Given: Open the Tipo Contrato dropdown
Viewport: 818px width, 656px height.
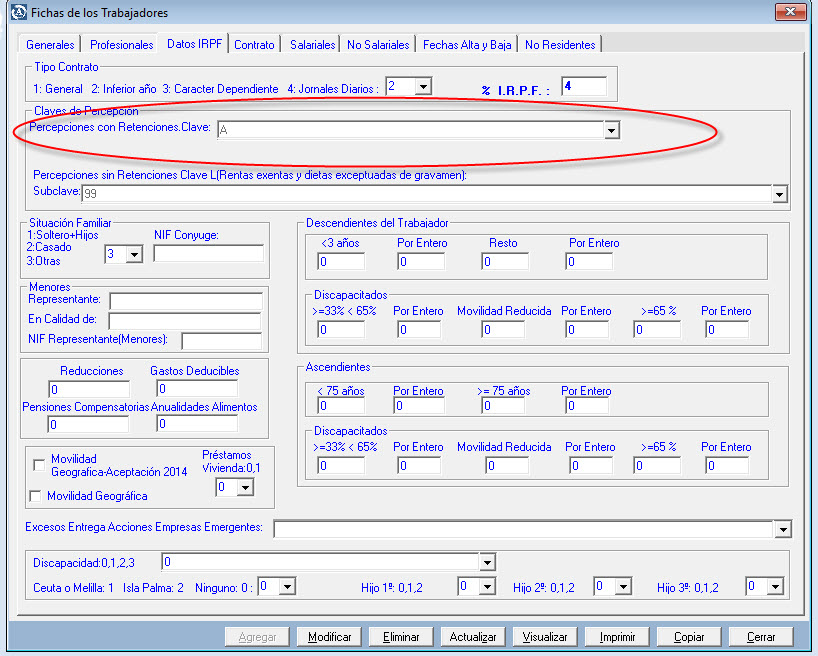Looking at the screenshot, I should point(422,87).
